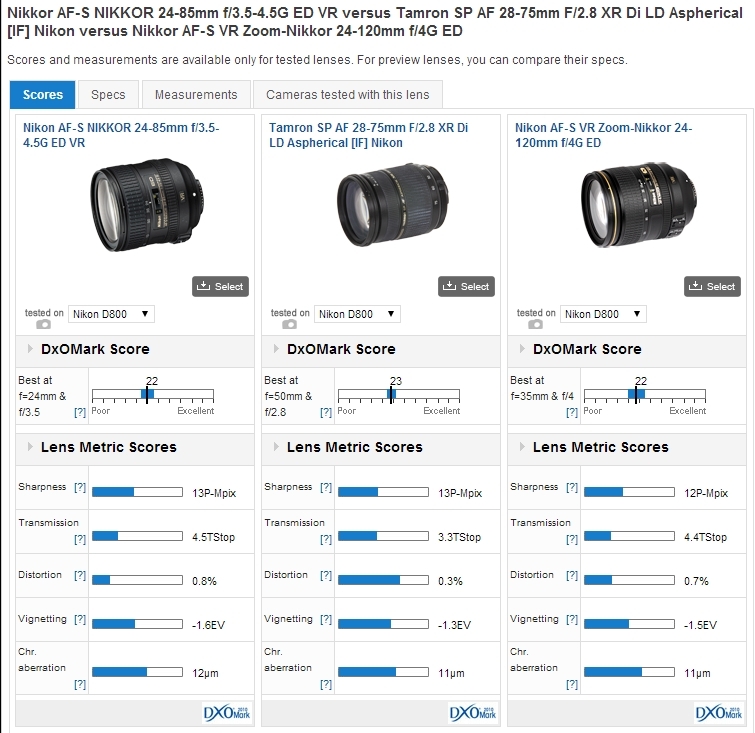Open the Transmission help icon for Tamron lens
Screen dimensions: 755x733
pos(326,539)
